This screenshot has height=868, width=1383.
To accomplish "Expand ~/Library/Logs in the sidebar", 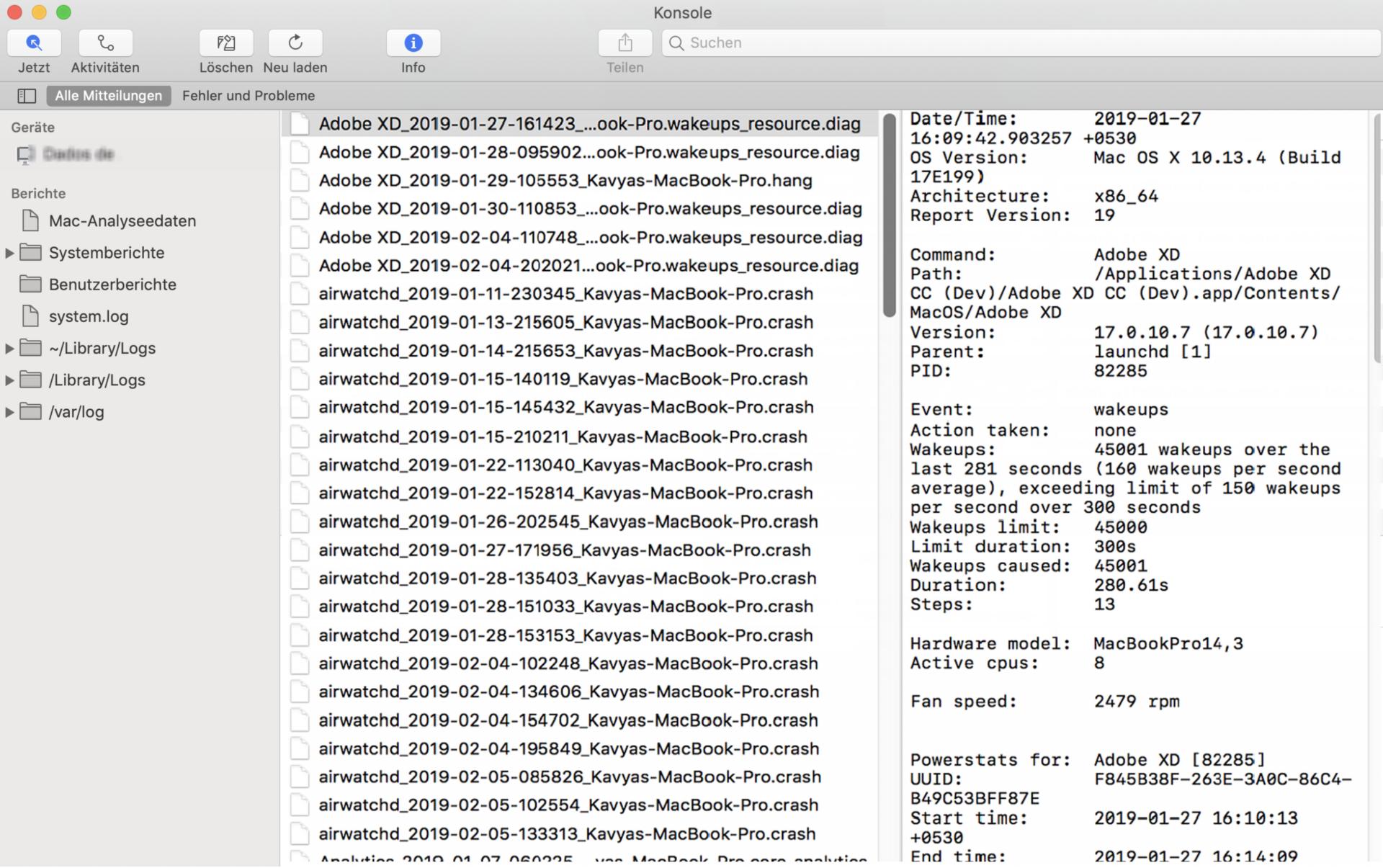I will pos(9,348).
